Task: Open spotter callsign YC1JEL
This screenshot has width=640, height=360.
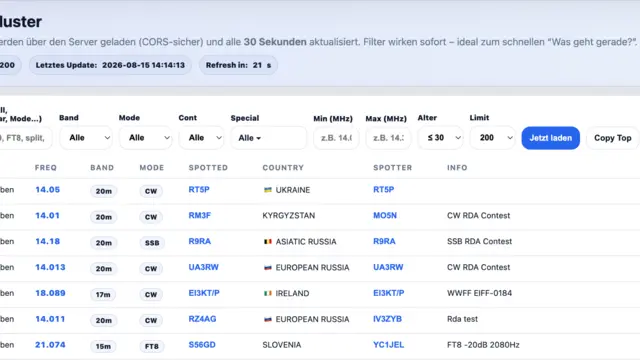Action: 389,345
